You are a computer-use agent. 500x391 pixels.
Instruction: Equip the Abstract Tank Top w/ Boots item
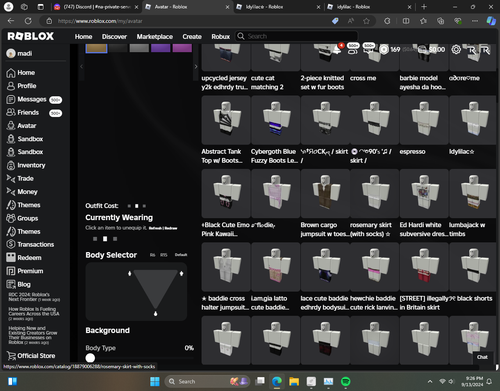[x=226, y=120]
